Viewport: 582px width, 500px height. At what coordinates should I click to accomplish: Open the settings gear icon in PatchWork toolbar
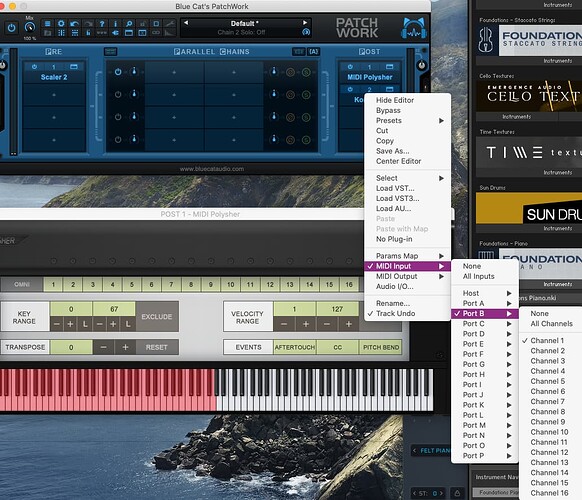tap(61, 24)
